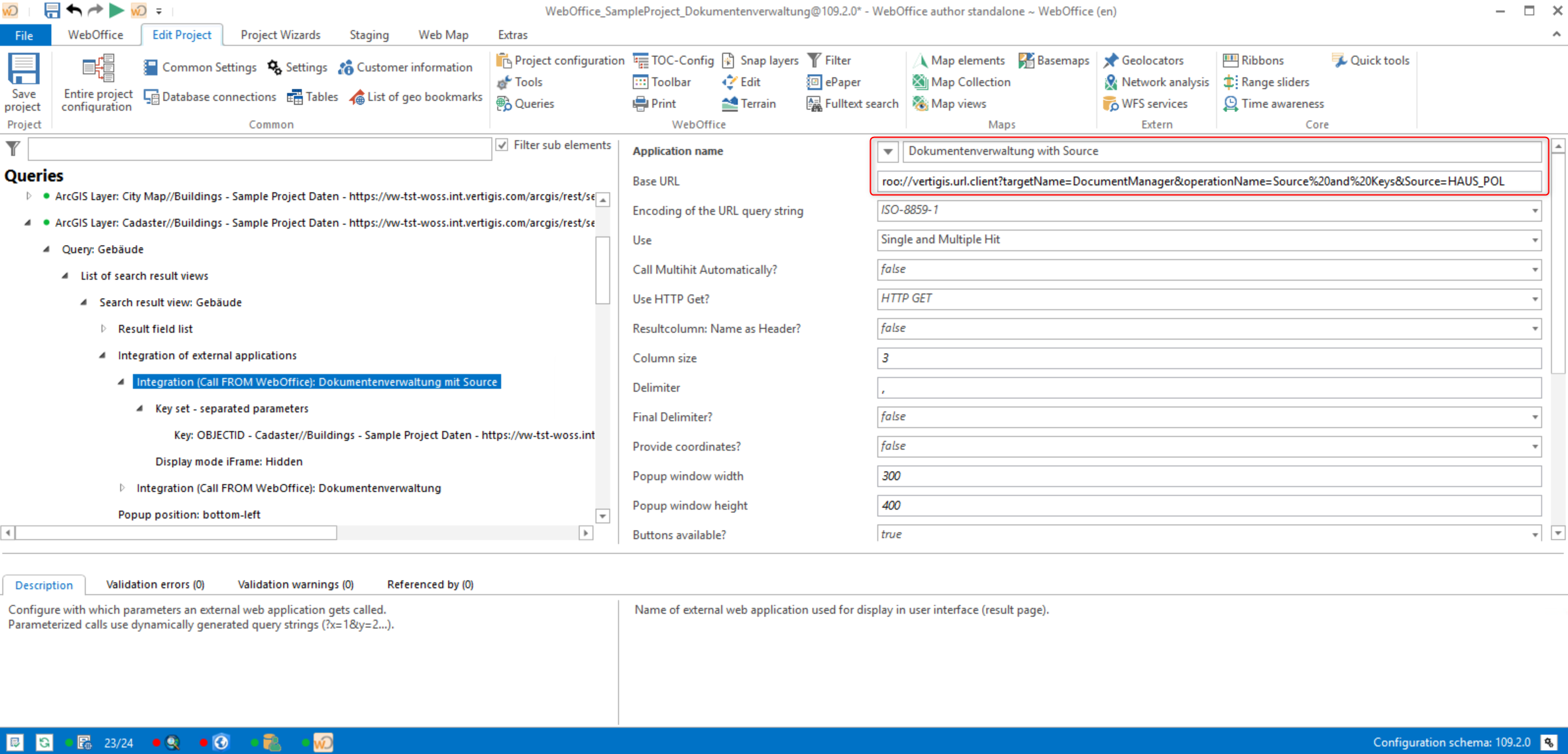The image size is (1568, 754).
Task: Click the green run project button
Action: tap(117, 10)
